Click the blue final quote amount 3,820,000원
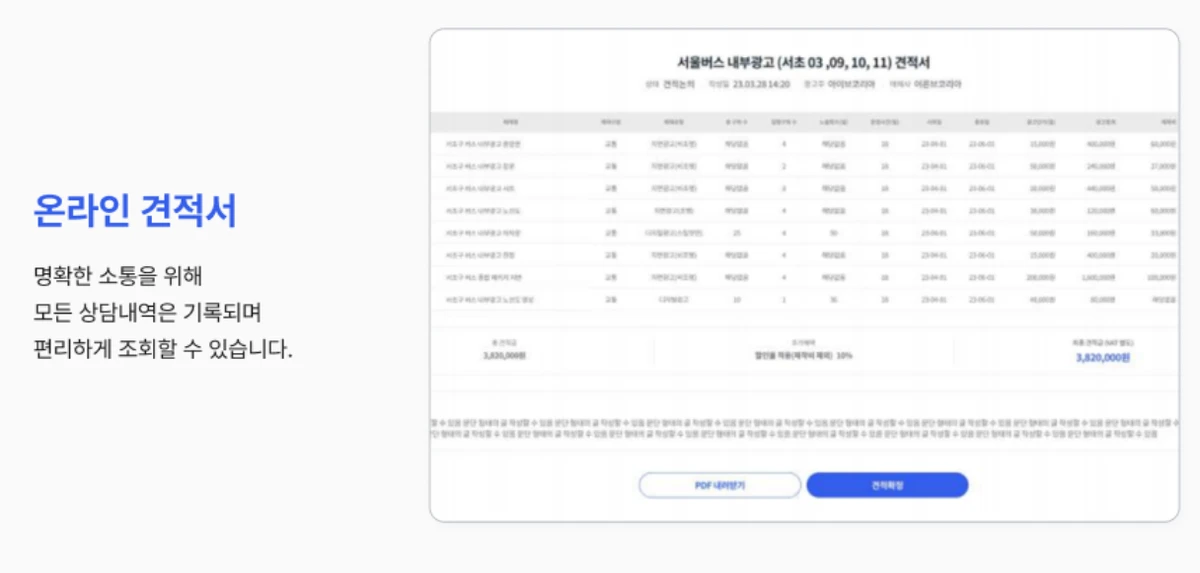The image size is (1200, 573). [1103, 357]
